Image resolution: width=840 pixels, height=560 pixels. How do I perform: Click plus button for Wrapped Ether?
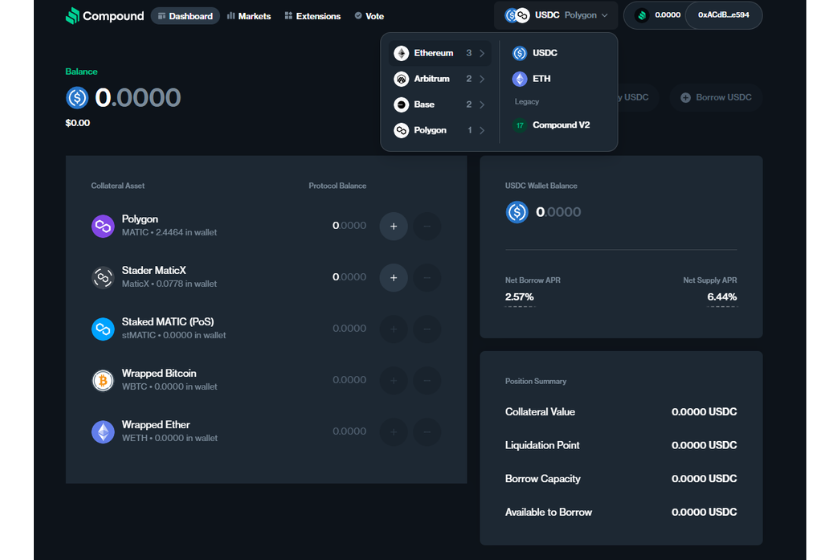click(394, 432)
